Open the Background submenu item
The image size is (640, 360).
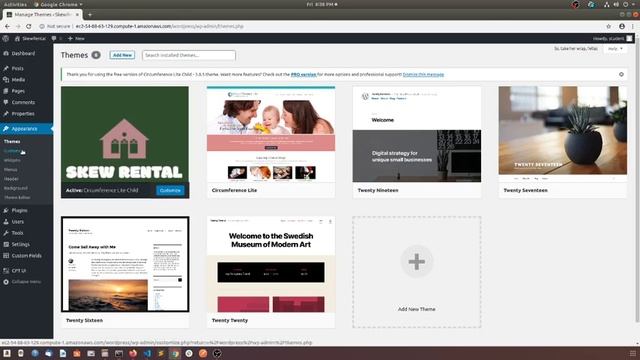pyautogui.click(x=16, y=188)
